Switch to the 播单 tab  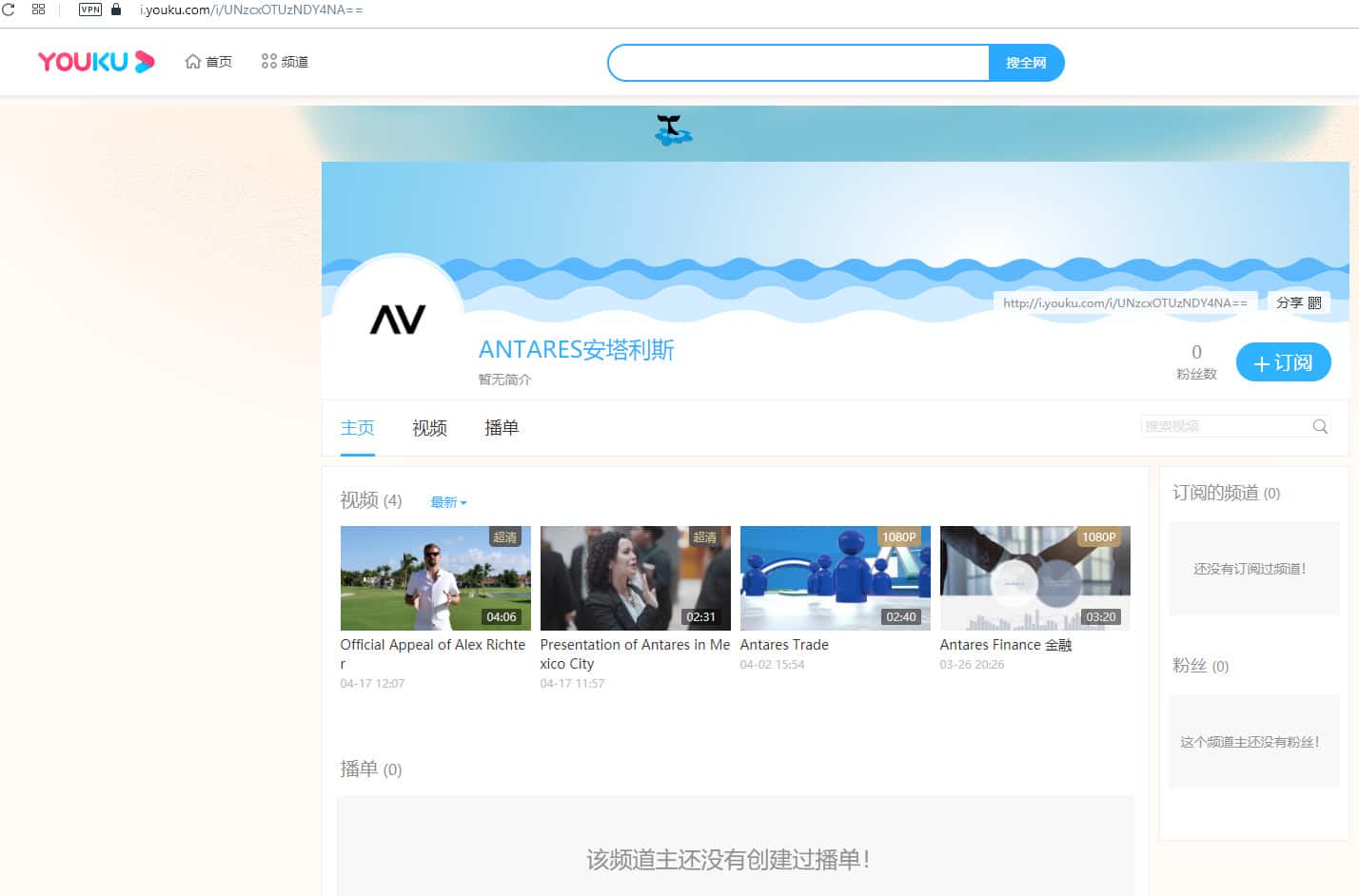tap(502, 428)
